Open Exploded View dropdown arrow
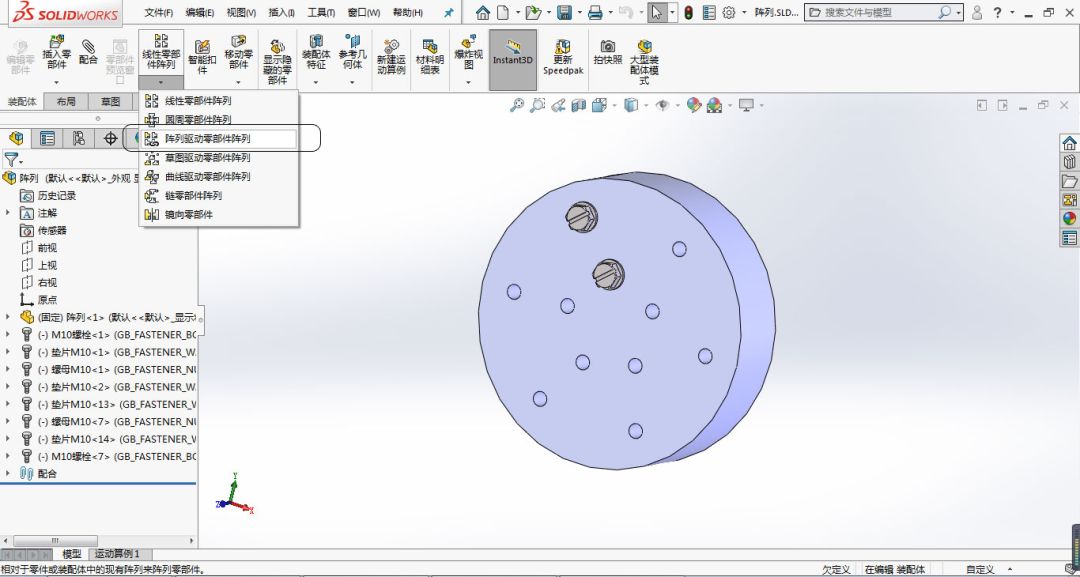 click(468, 82)
